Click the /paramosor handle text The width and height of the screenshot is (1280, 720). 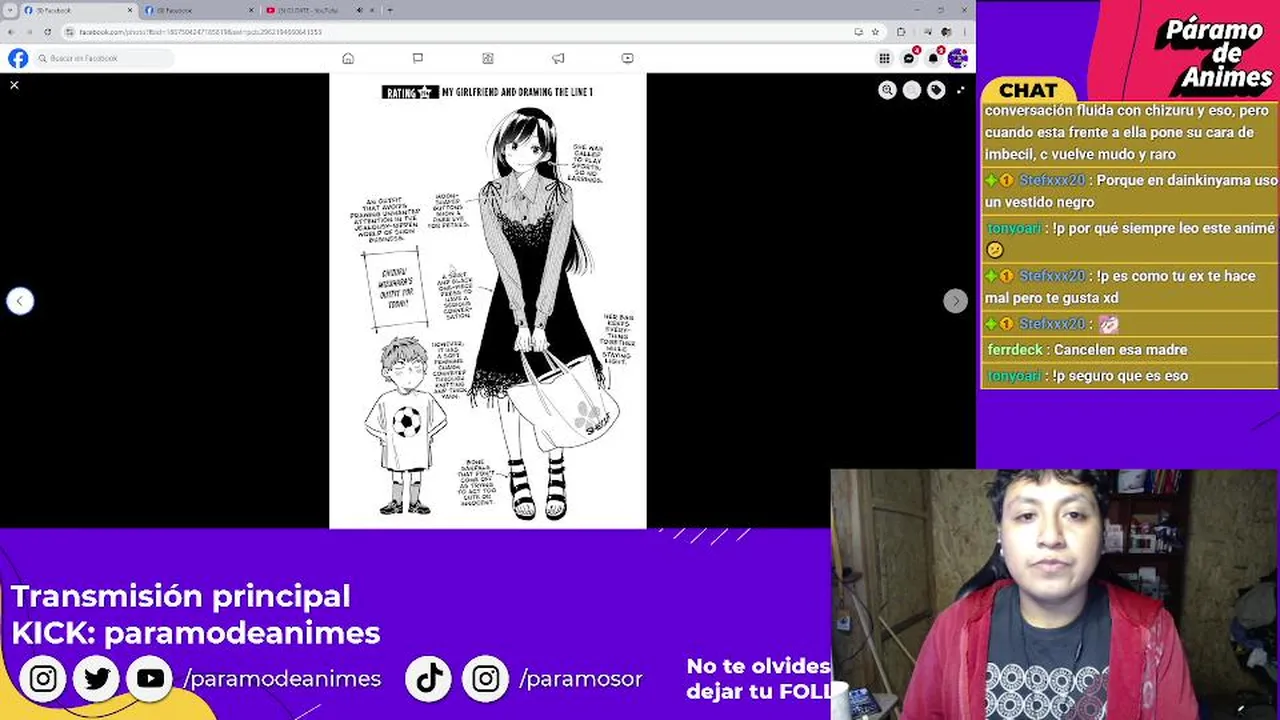click(581, 679)
